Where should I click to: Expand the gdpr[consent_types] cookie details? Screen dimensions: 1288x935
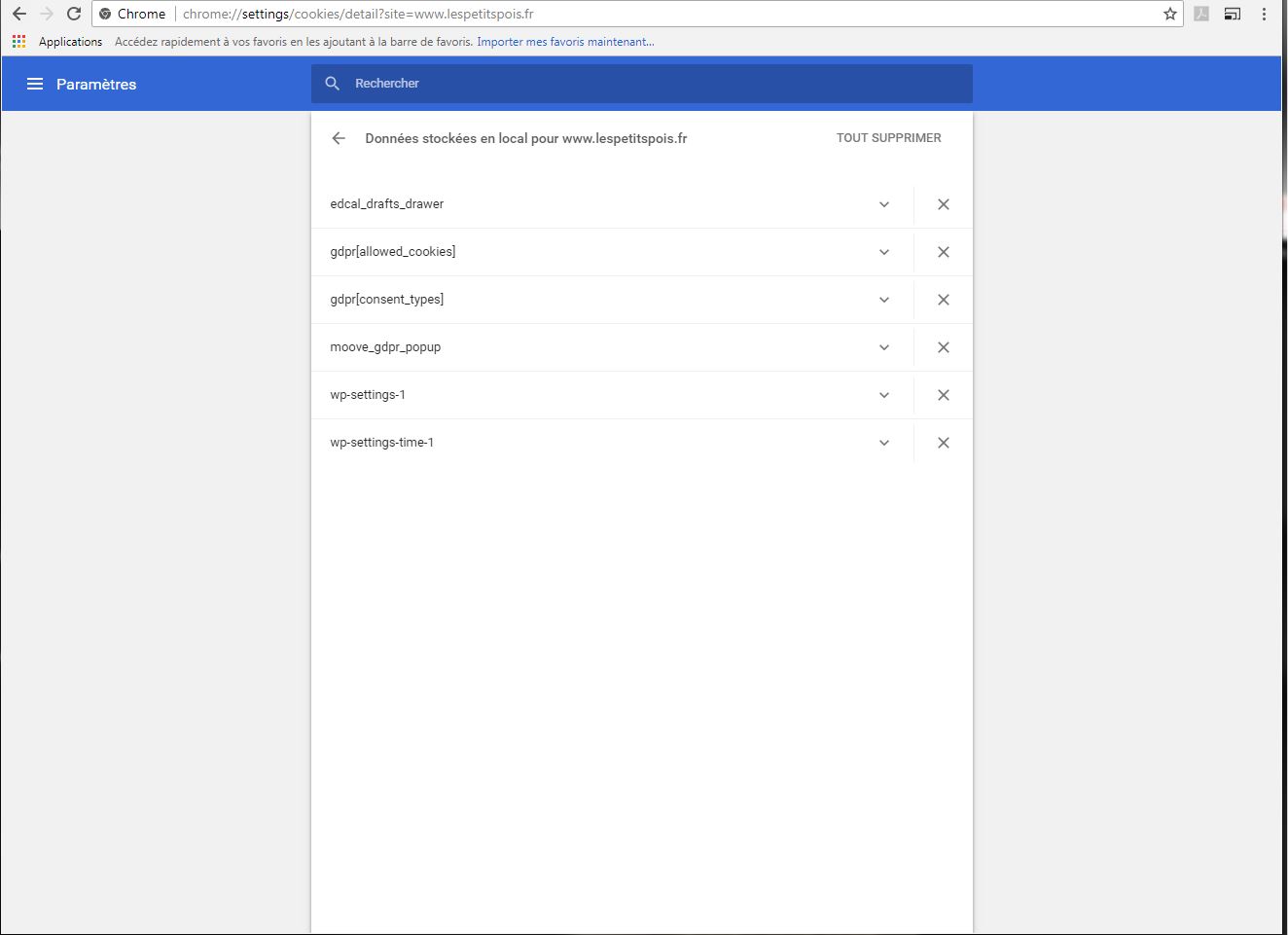[x=883, y=300]
